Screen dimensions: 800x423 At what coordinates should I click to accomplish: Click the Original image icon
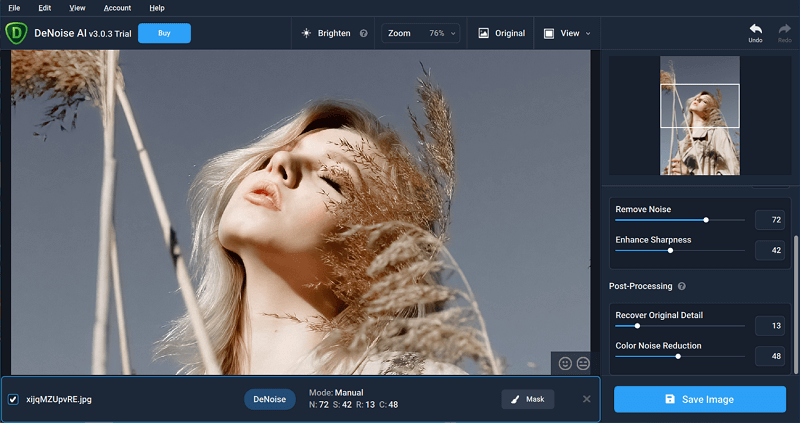(x=483, y=33)
